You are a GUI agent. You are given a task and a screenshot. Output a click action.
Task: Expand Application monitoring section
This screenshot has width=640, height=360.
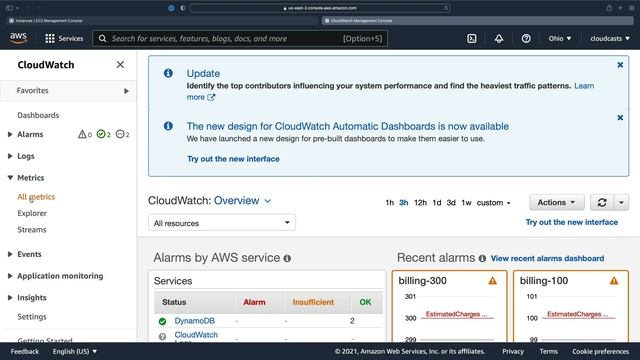pyautogui.click(x=10, y=276)
